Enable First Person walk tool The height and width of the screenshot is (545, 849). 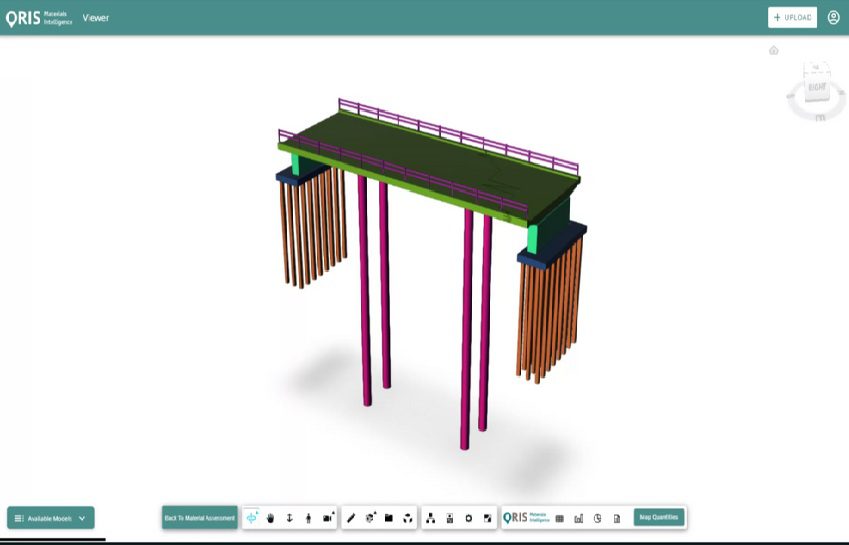pos(309,518)
